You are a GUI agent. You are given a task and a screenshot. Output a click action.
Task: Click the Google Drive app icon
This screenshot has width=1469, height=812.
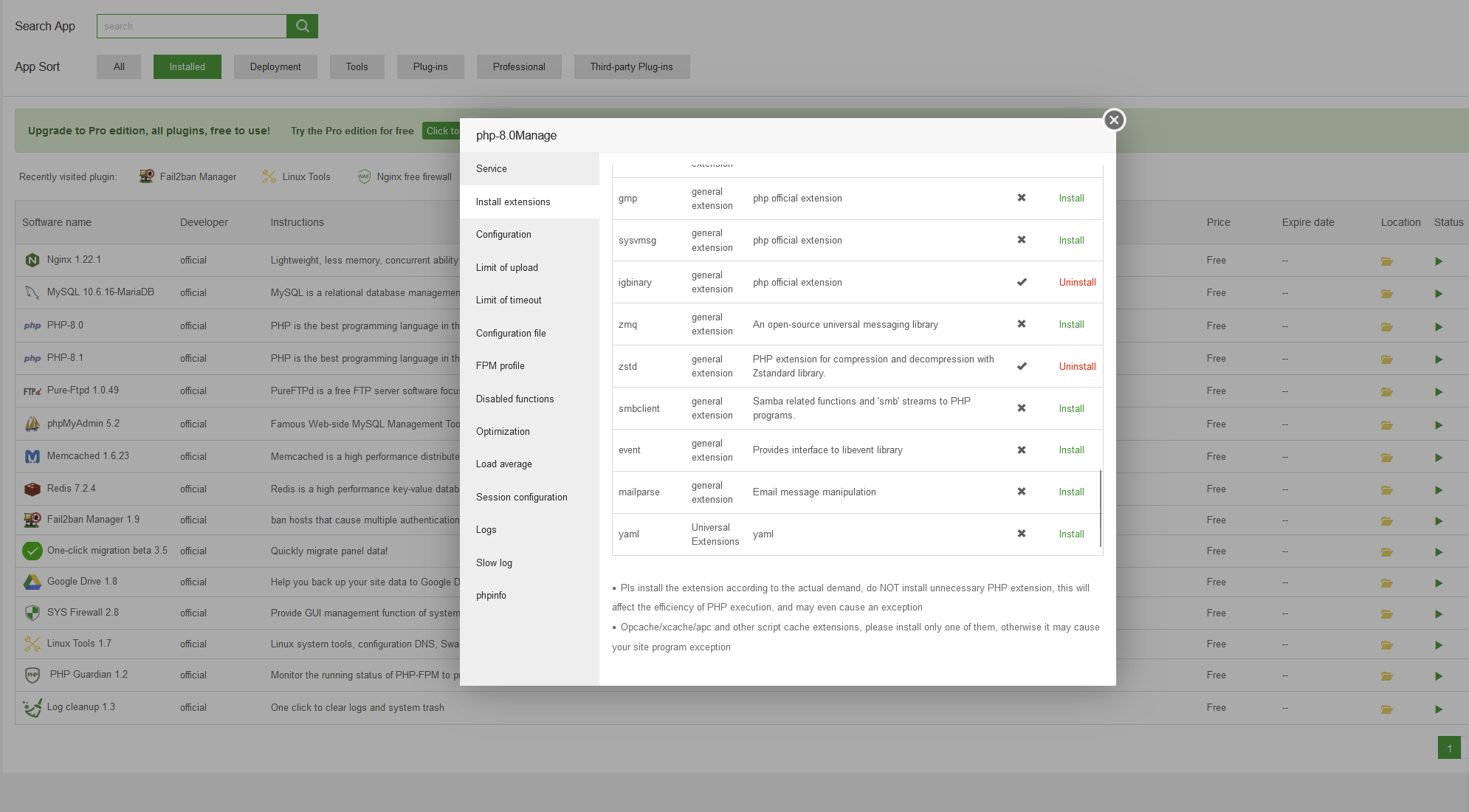click(32, 582)
